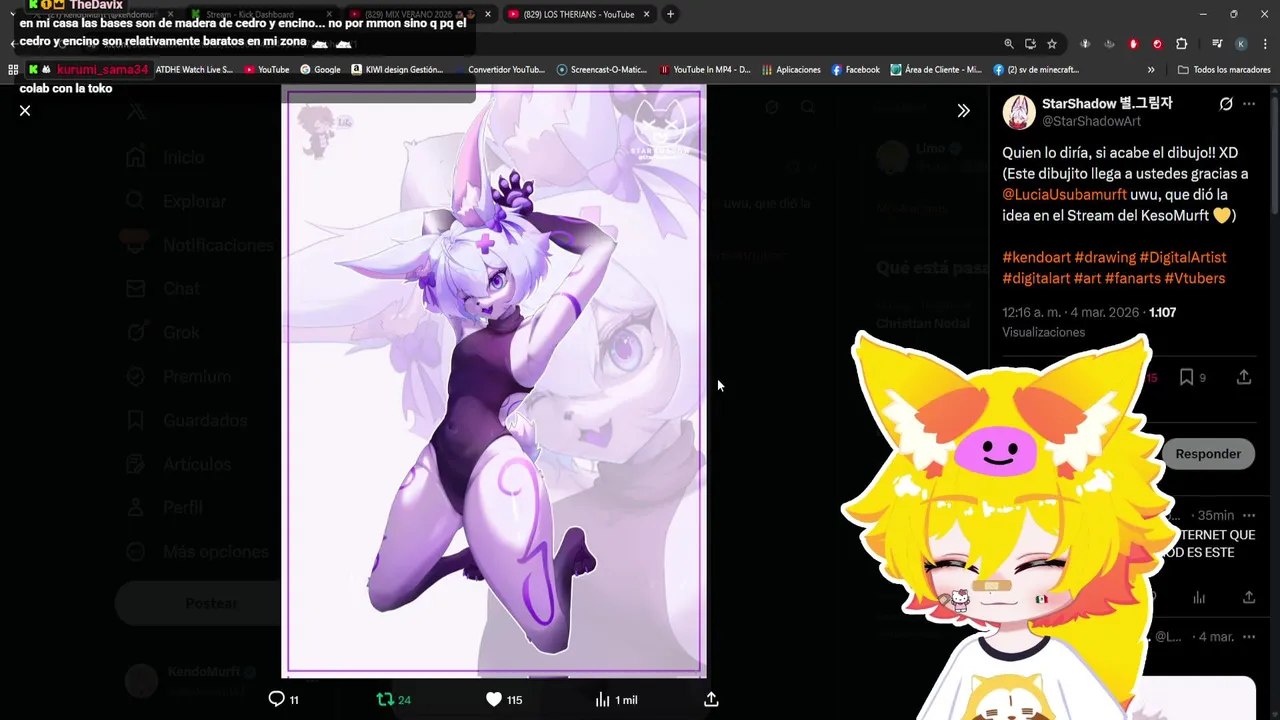Image resolution: width=1280 pixels, height=720 pixels.
Task: Open the #fanarts hashtag
Action: [1132, 278]
